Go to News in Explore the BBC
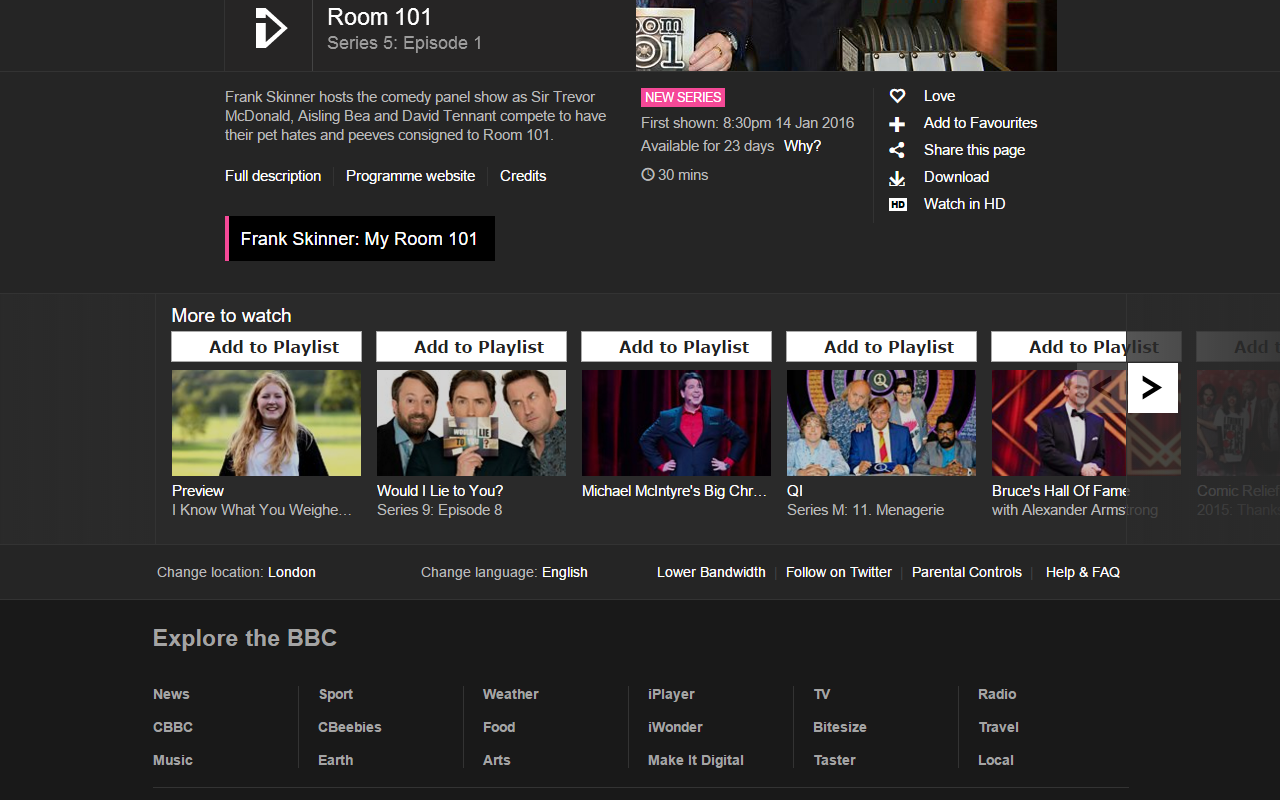 point(171,694)
